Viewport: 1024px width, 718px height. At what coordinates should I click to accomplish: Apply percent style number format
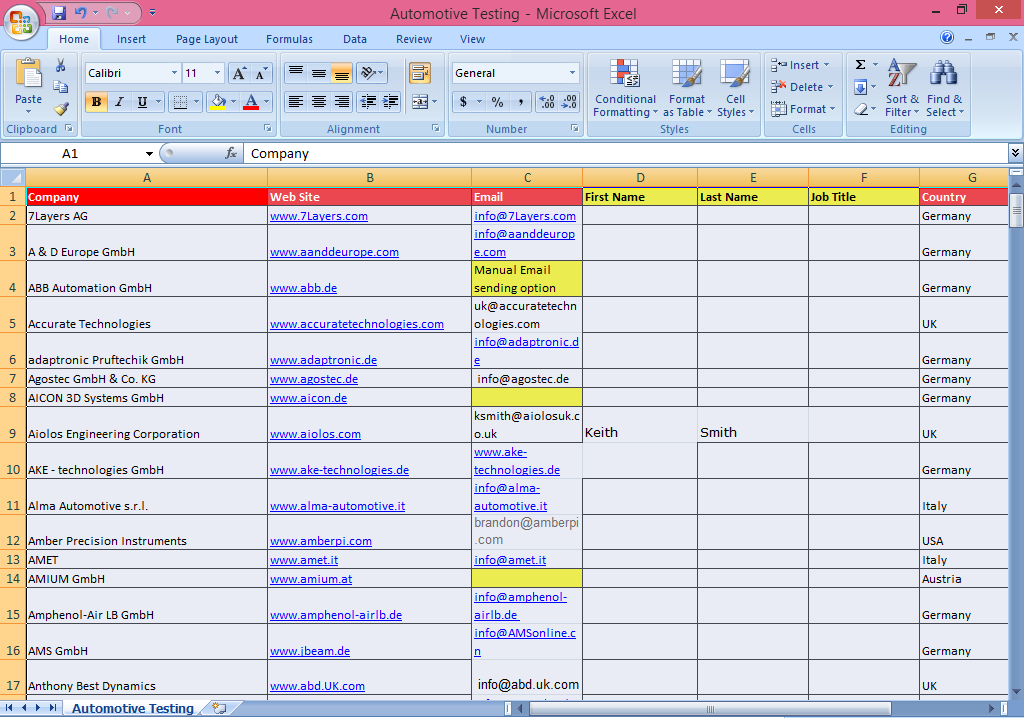coord(498,101)
